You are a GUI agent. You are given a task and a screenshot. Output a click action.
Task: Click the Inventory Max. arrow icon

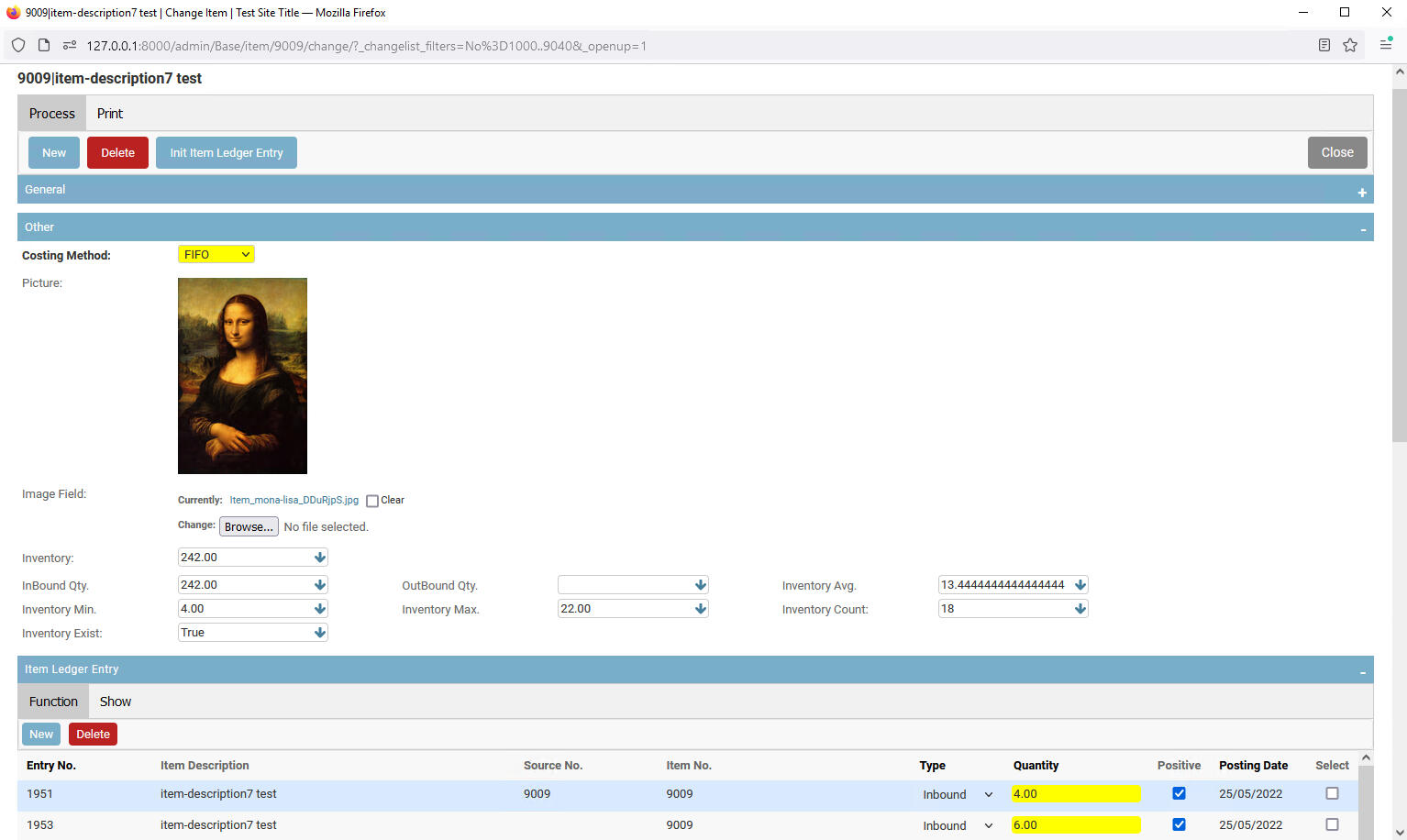click(x=700, y=609)
